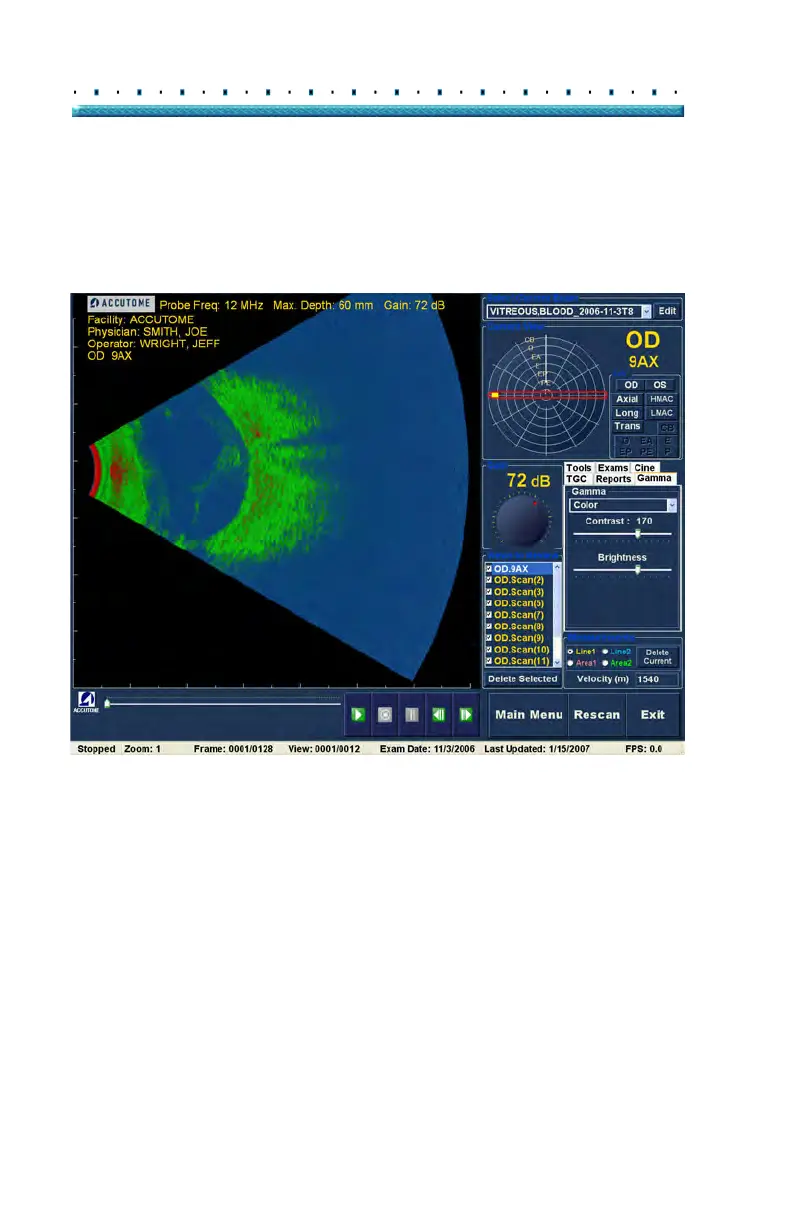792x1224 pixels.
Task: Step back one frame
Action: tap(439, 715)
